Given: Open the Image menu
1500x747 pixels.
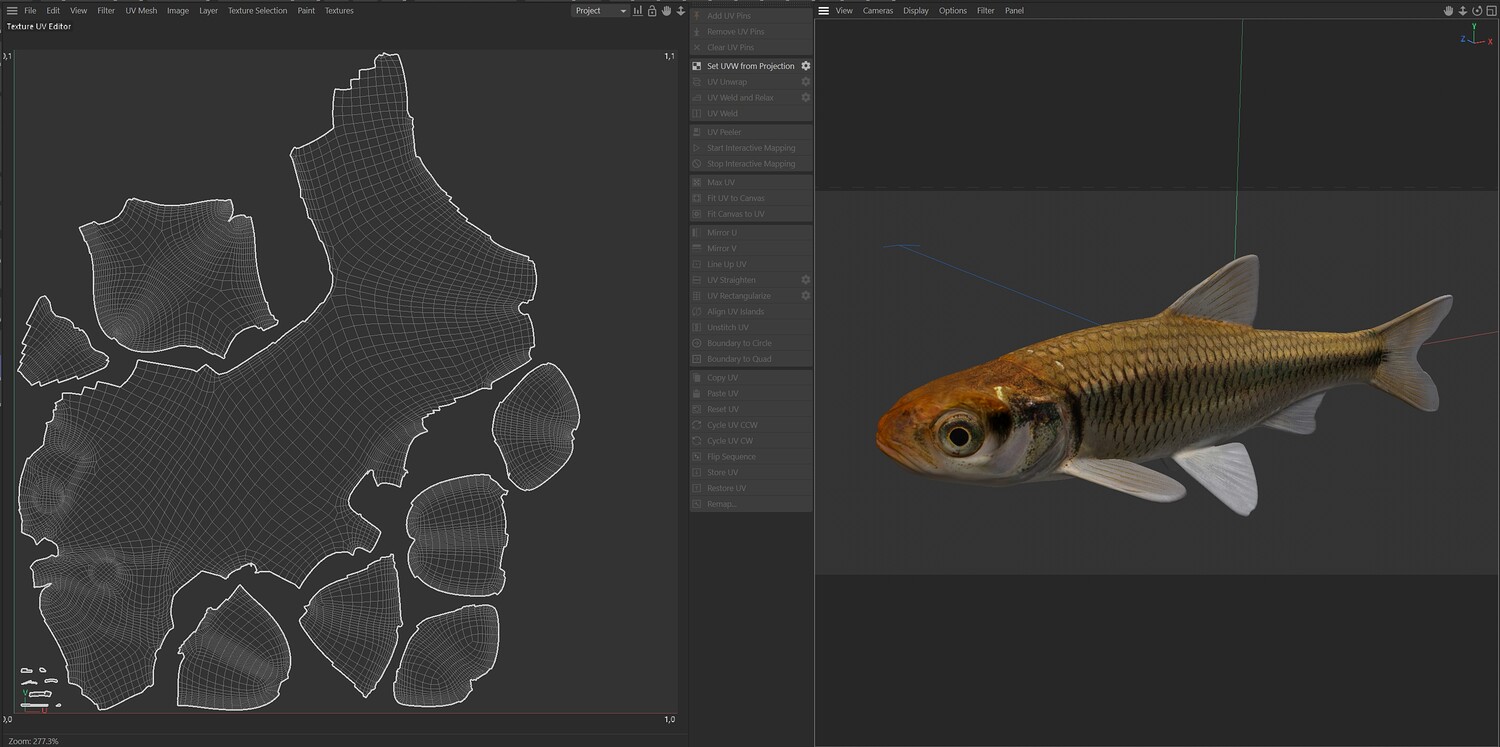Looking at the screenshot, I should tap(178, 10).
